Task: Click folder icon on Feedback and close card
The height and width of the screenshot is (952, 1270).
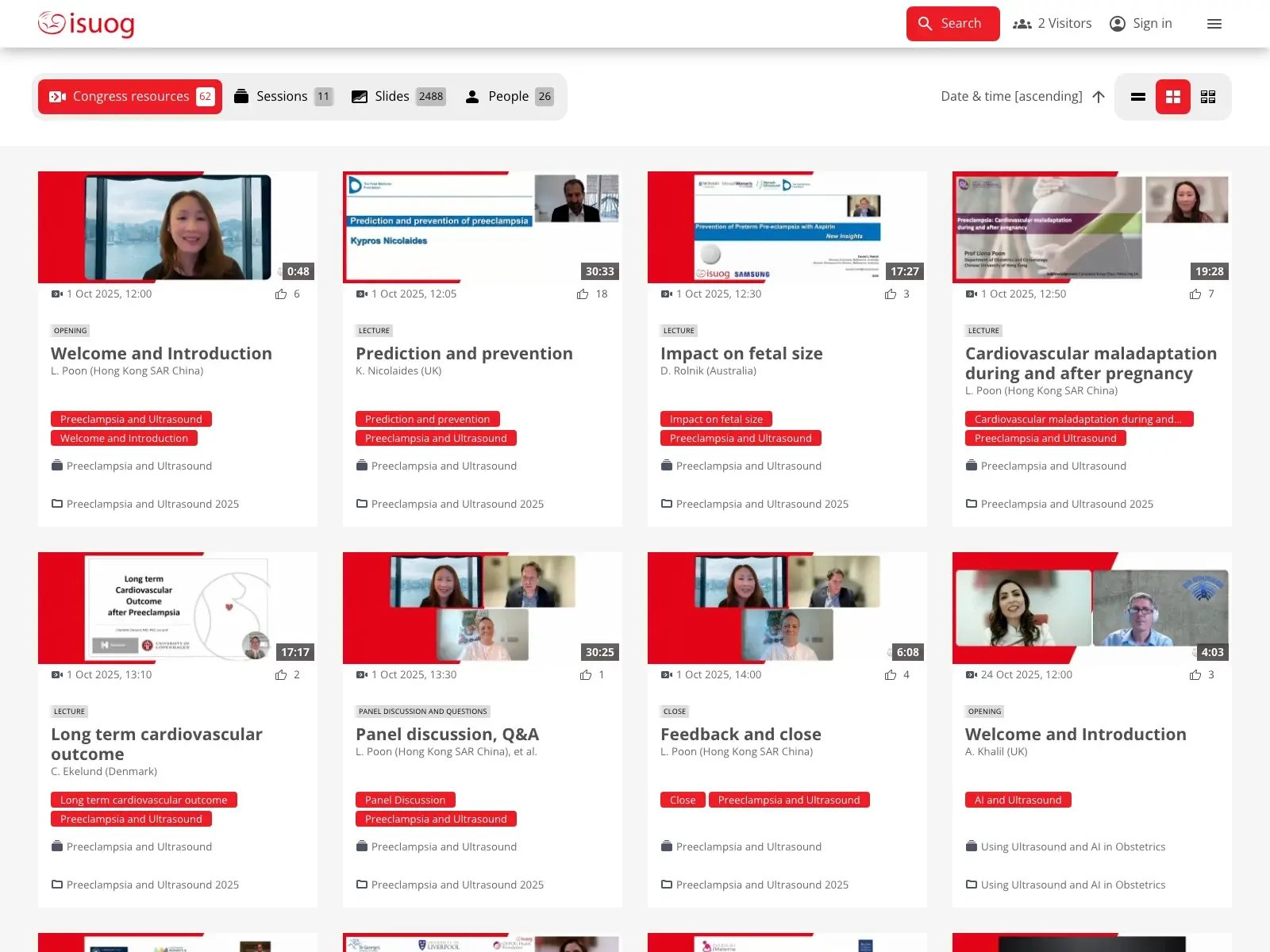Action: click(x=667, y=885)
